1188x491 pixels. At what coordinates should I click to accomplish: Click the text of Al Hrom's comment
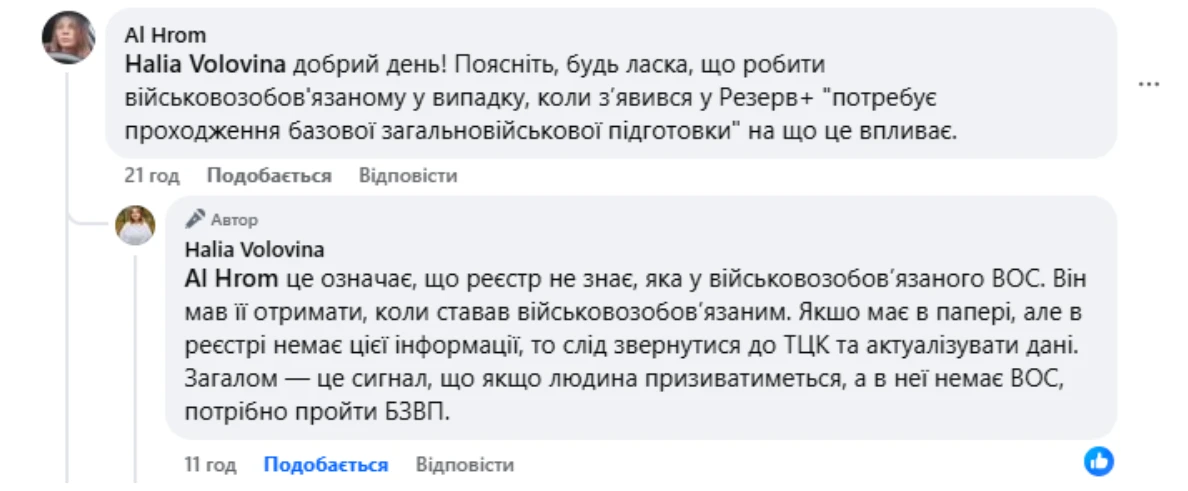pyautogui.click(x=540, y=98)
